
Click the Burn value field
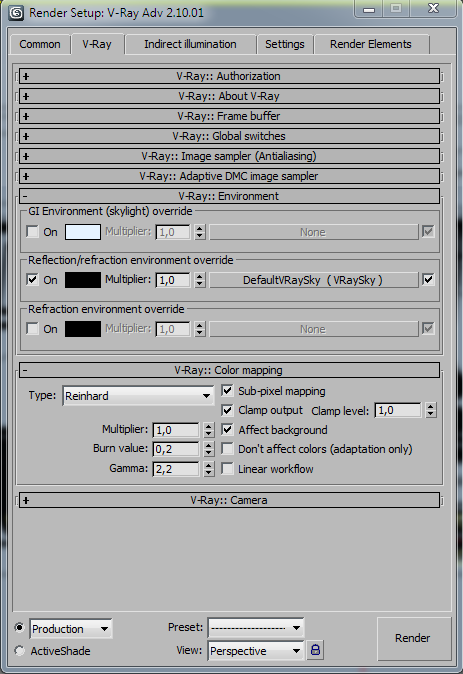tap(176, 449)
